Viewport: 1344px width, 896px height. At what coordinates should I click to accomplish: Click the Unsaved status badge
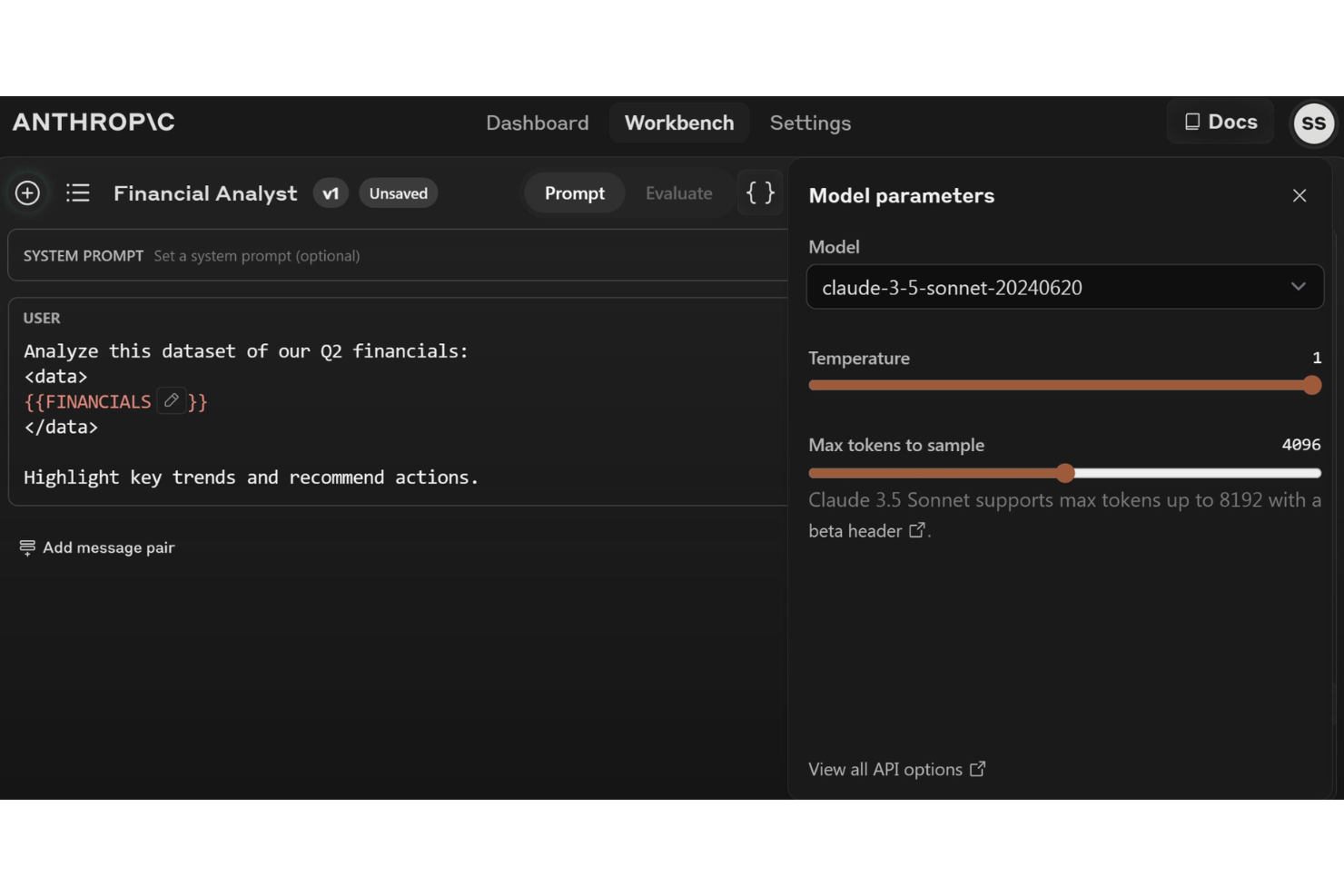(x=399, y=193)
